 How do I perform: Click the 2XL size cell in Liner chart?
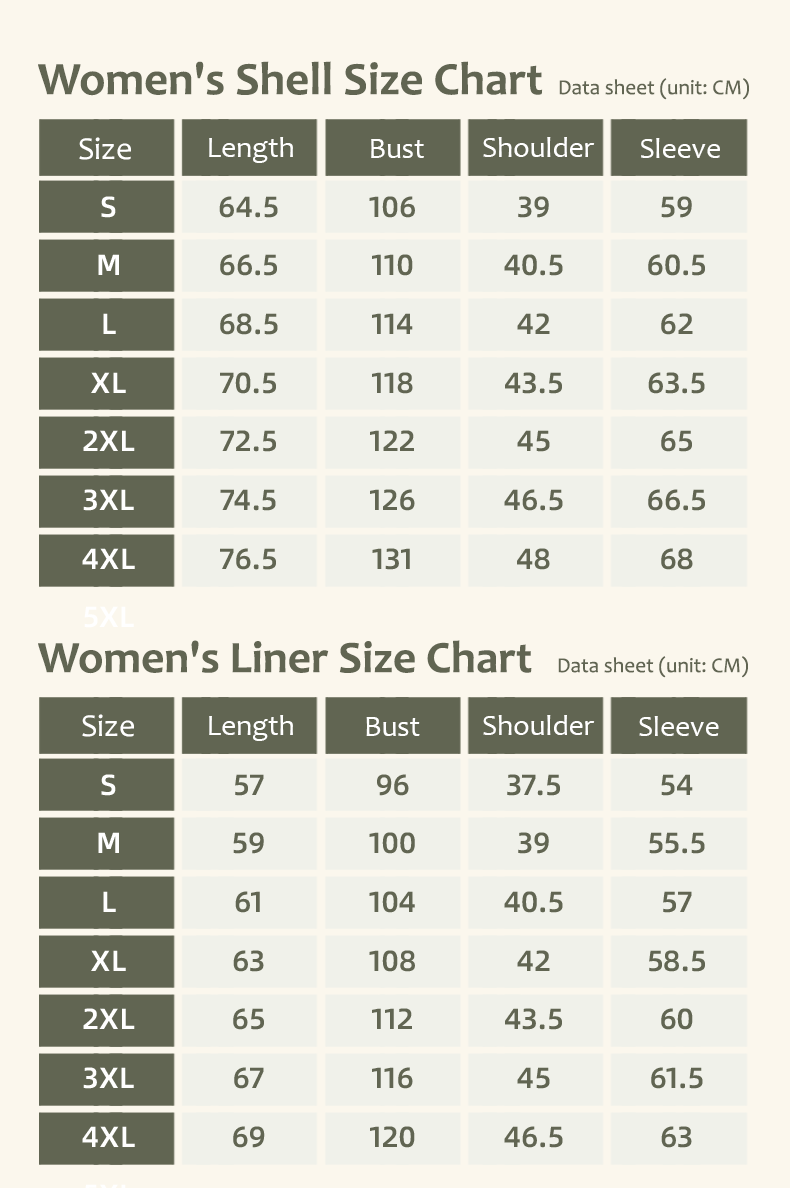[x=107, y=1020]
